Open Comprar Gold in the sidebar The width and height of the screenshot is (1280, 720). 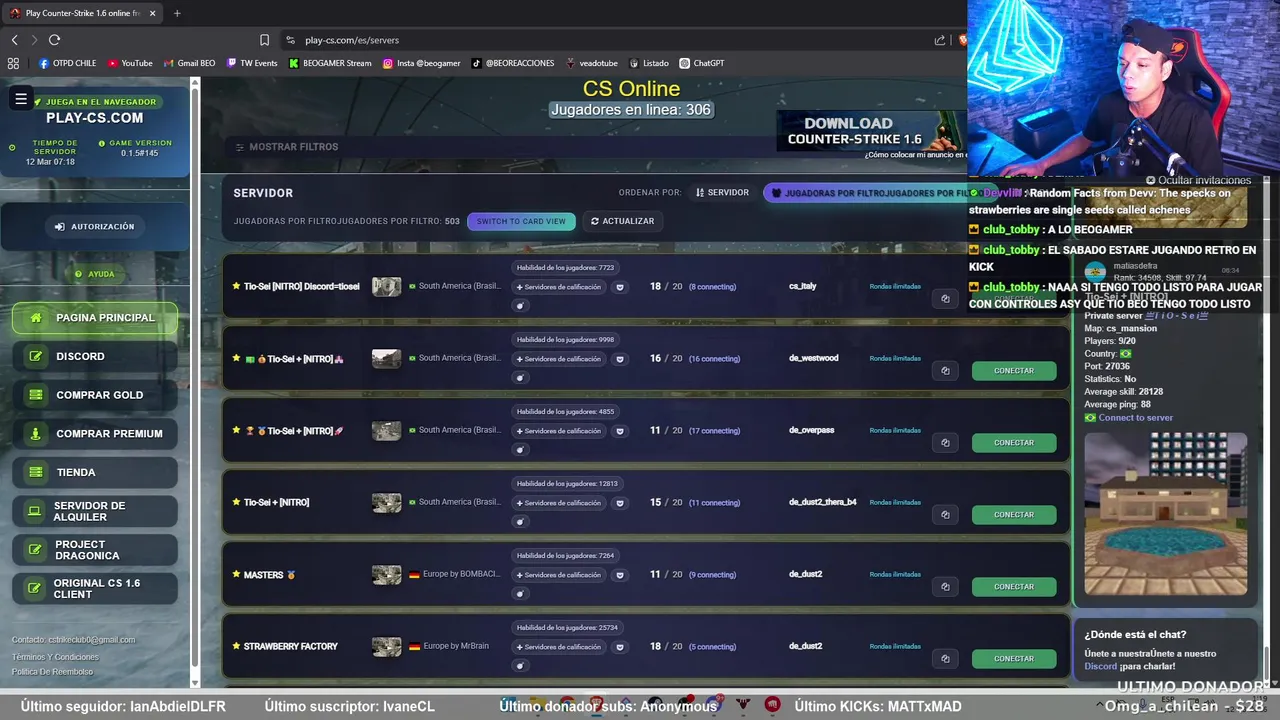point(95,395)
